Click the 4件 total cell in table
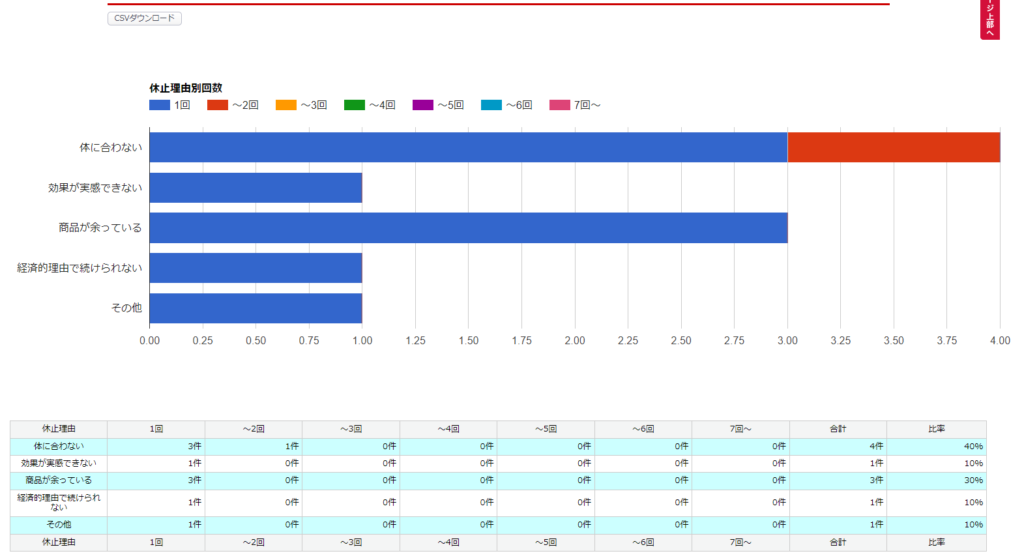The width and height of the screenshot is (1024, 560). (838, 446)
